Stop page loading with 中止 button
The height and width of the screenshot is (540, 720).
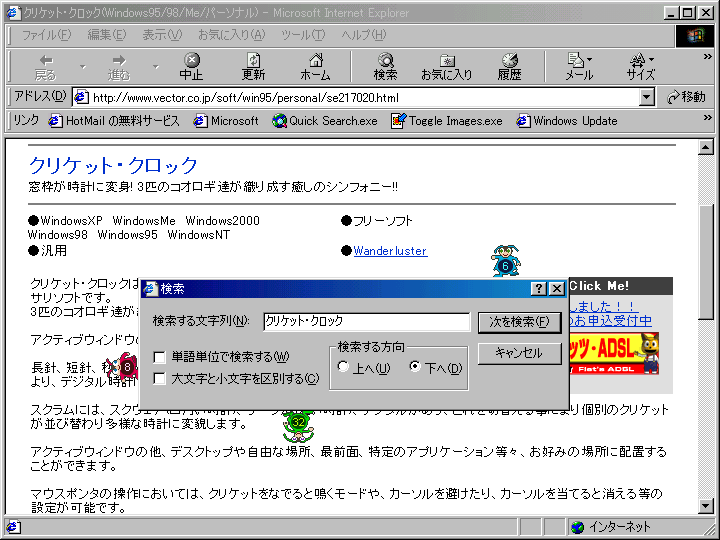[191, 67]
